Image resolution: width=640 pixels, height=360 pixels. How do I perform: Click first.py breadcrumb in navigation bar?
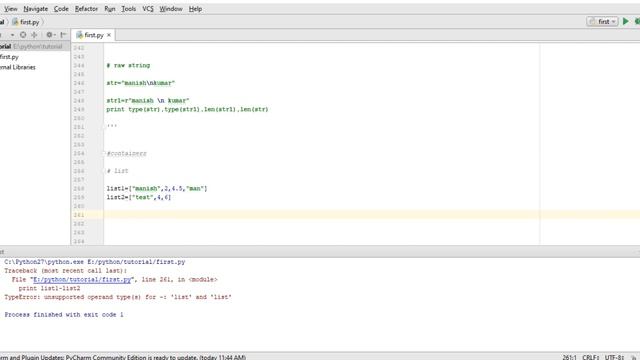coord(26,22)
